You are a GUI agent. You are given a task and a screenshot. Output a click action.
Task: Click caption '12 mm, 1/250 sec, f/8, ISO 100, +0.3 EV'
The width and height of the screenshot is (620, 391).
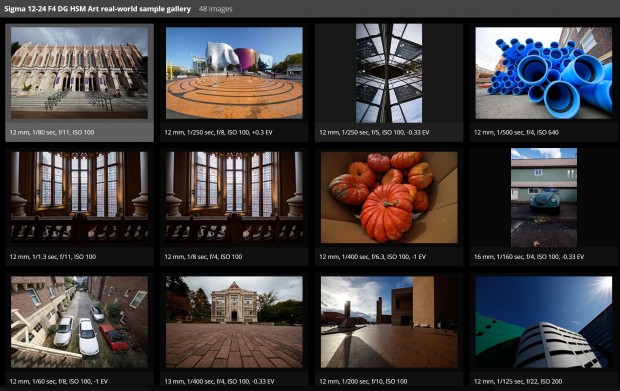point(218,132)
